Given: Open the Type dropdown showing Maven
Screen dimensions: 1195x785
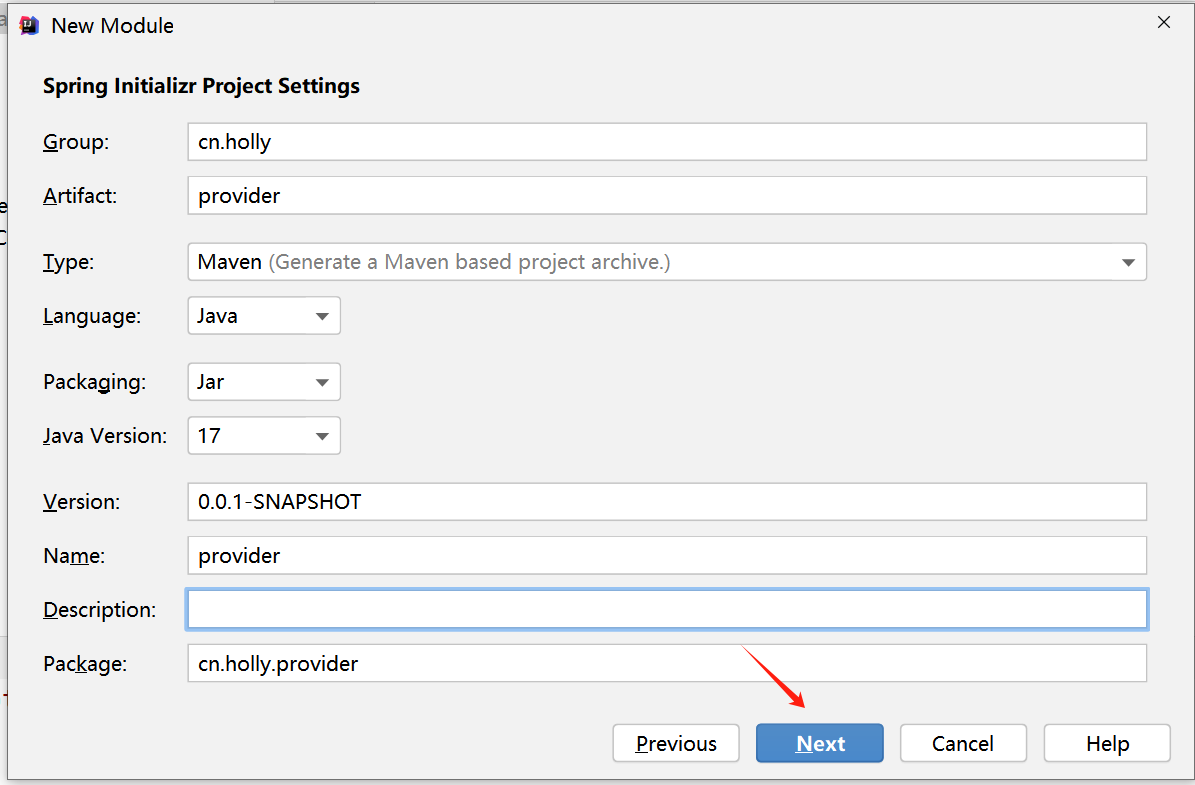Looking at the screenshot, I should click(666, 262).
